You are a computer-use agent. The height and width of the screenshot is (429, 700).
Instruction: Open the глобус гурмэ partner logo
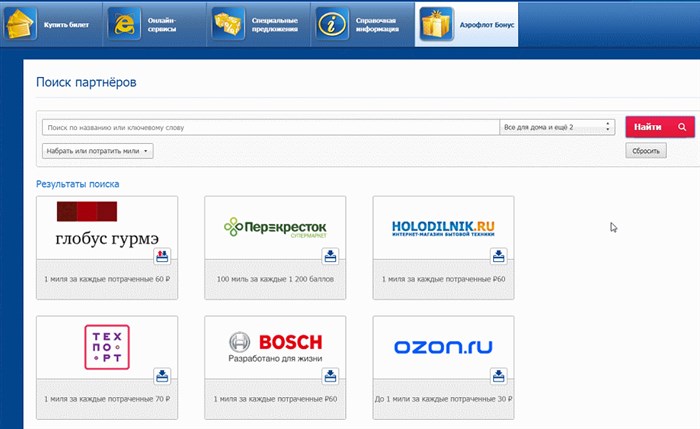(x=107, y=224)
